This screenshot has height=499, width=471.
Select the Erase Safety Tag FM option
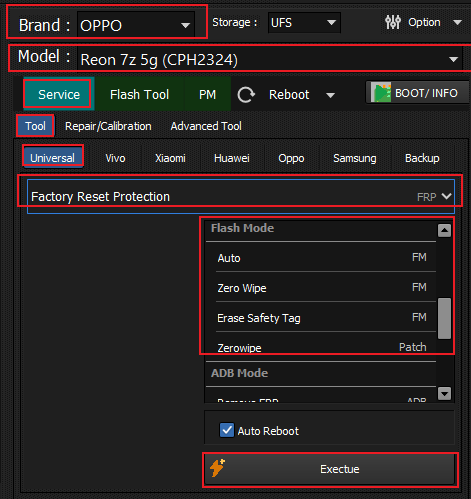[x=322, y=318]
